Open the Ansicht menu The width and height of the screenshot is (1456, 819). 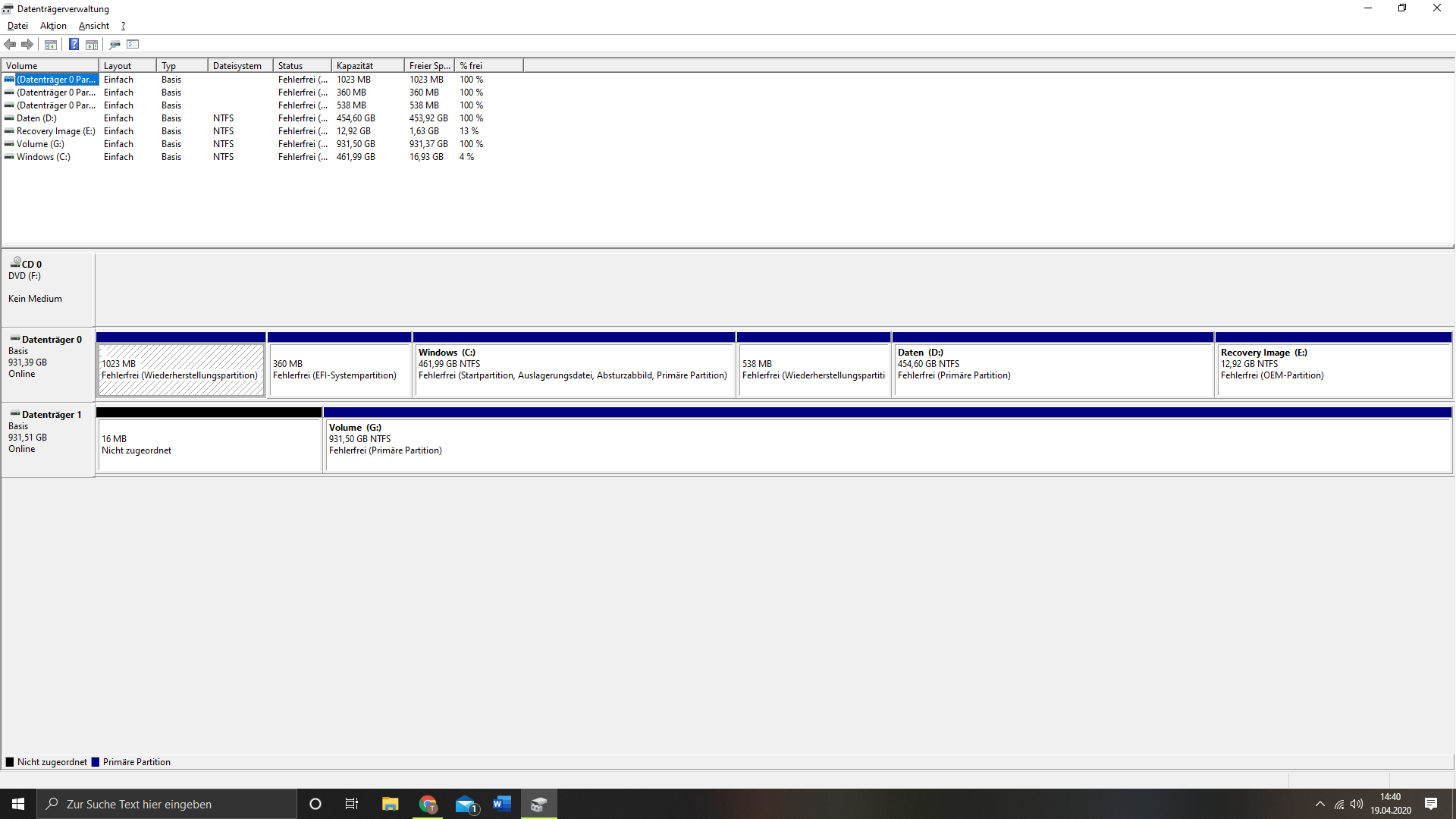tap(93, 26)
